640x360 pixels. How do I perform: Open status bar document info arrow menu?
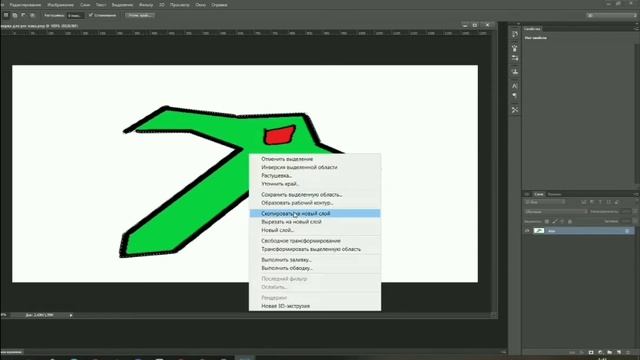(x=71, y=315)
